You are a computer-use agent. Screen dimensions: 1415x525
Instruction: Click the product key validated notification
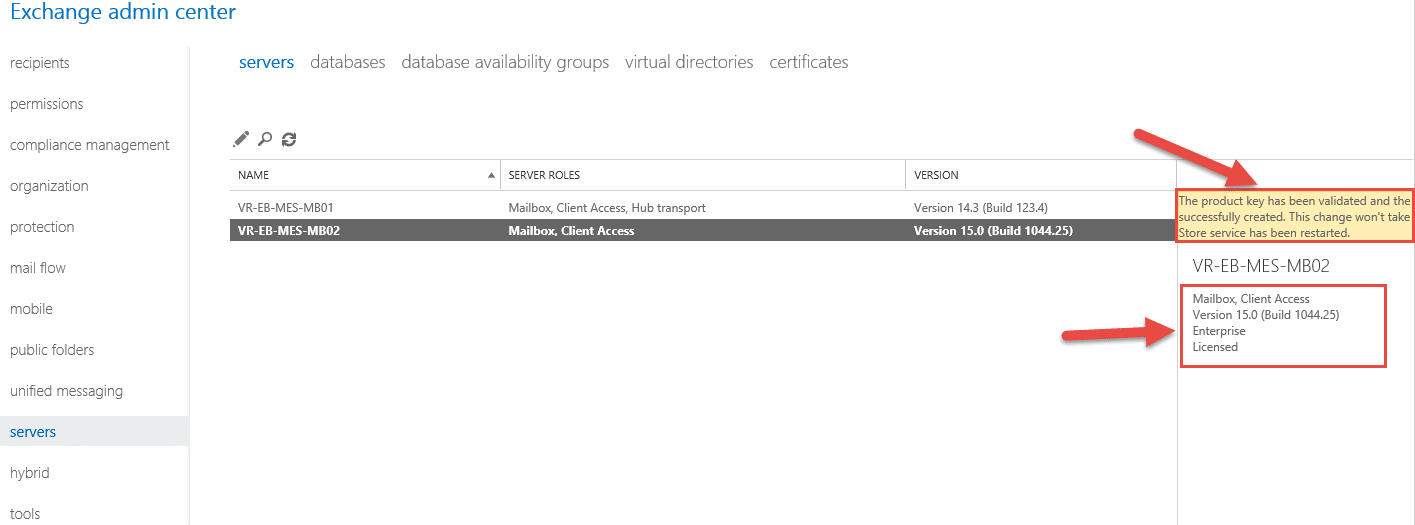coord(1296,216)
